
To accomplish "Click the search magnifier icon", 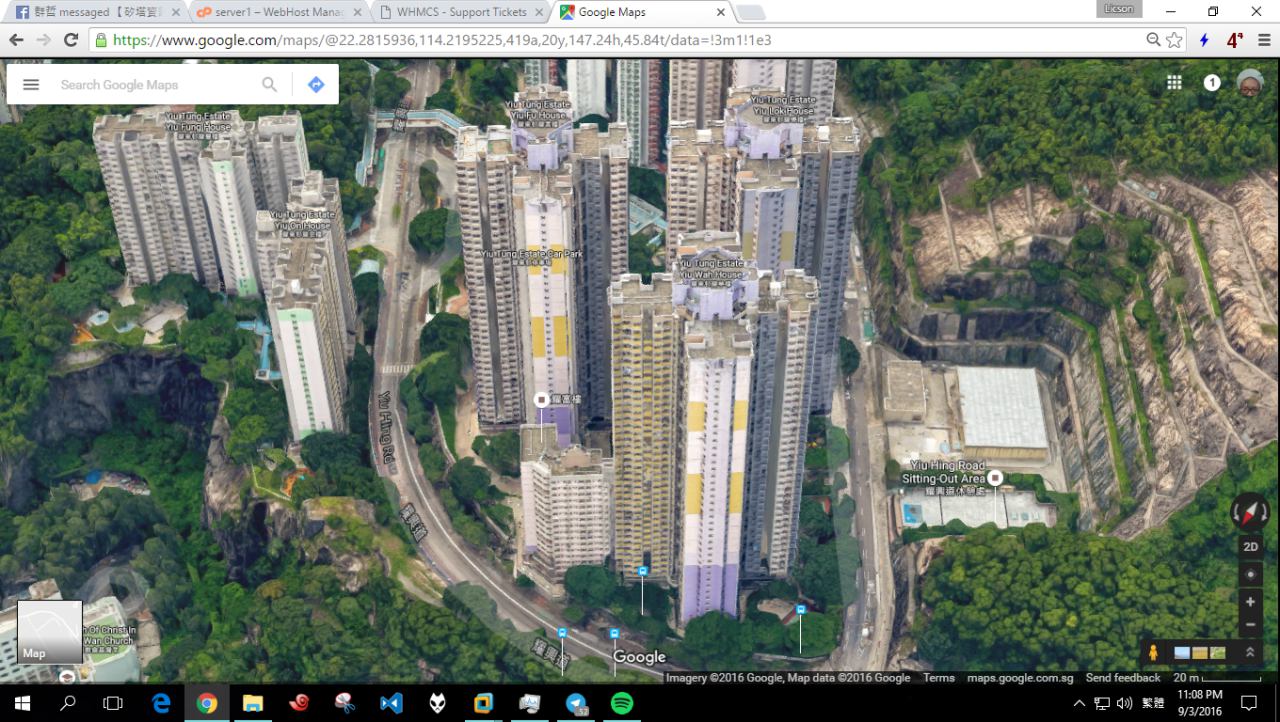I will [269, 85].
